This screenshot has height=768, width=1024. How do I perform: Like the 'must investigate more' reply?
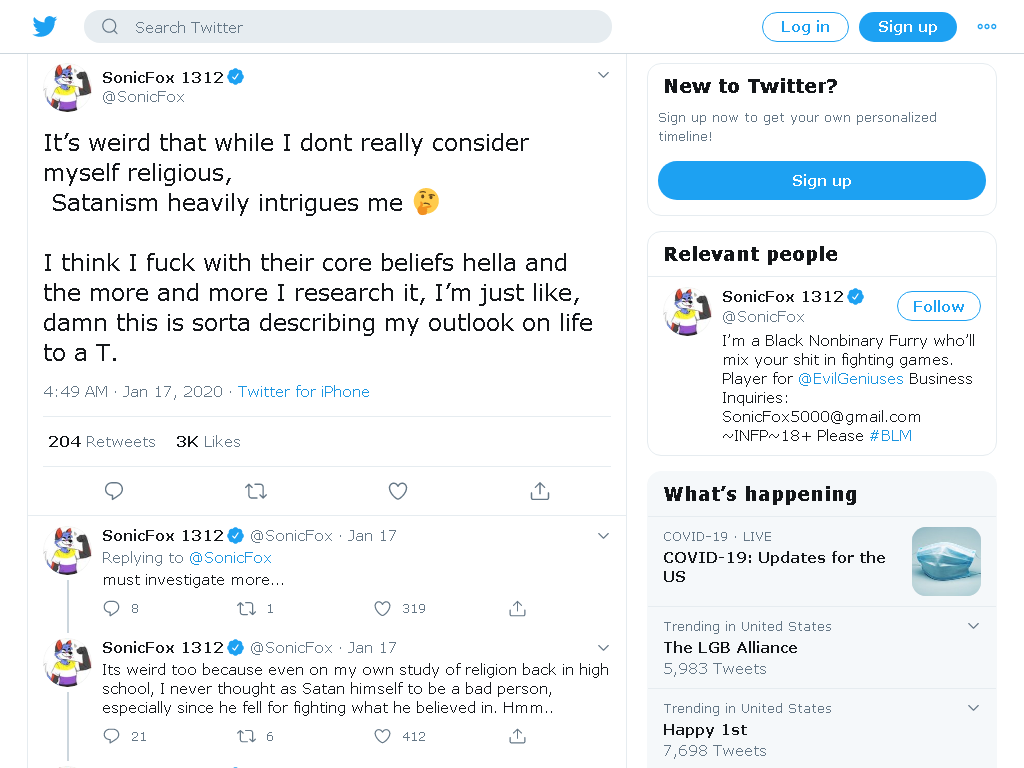[383, 609]
